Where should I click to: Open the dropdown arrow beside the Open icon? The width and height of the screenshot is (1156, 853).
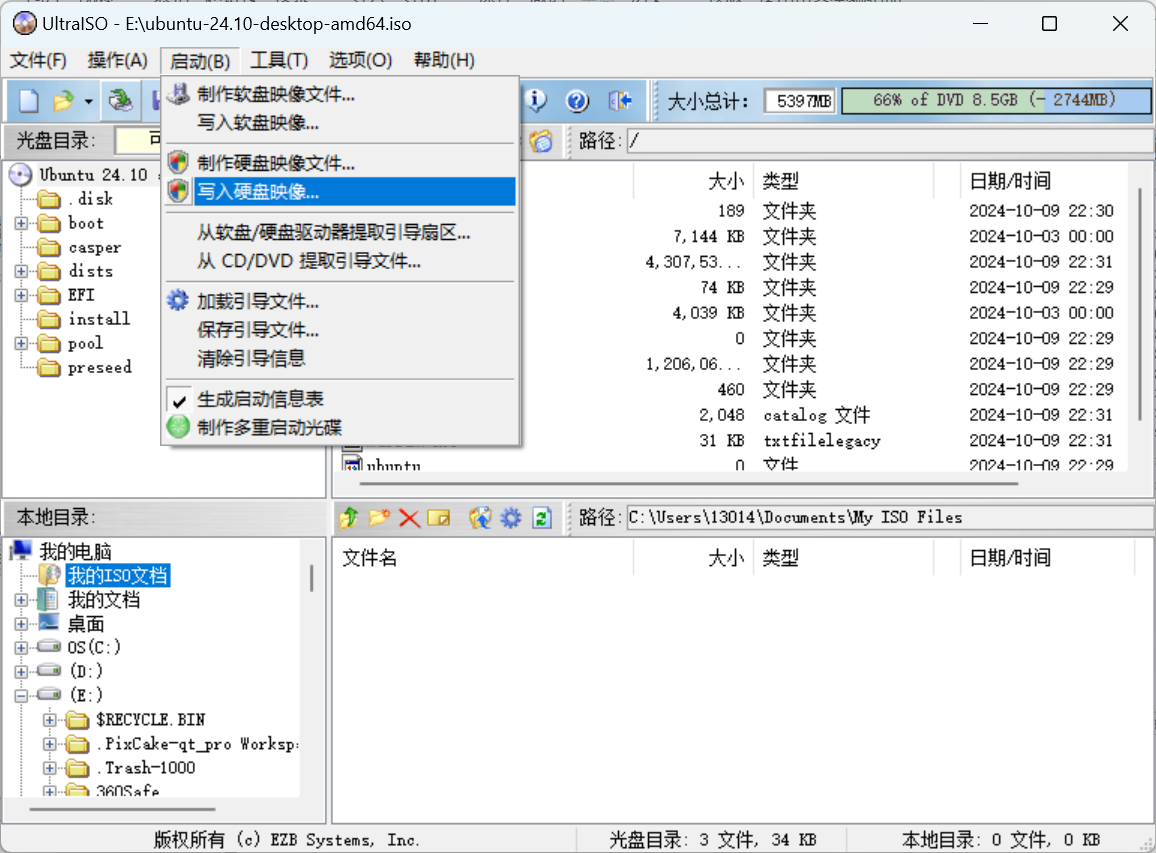[88, 101]
